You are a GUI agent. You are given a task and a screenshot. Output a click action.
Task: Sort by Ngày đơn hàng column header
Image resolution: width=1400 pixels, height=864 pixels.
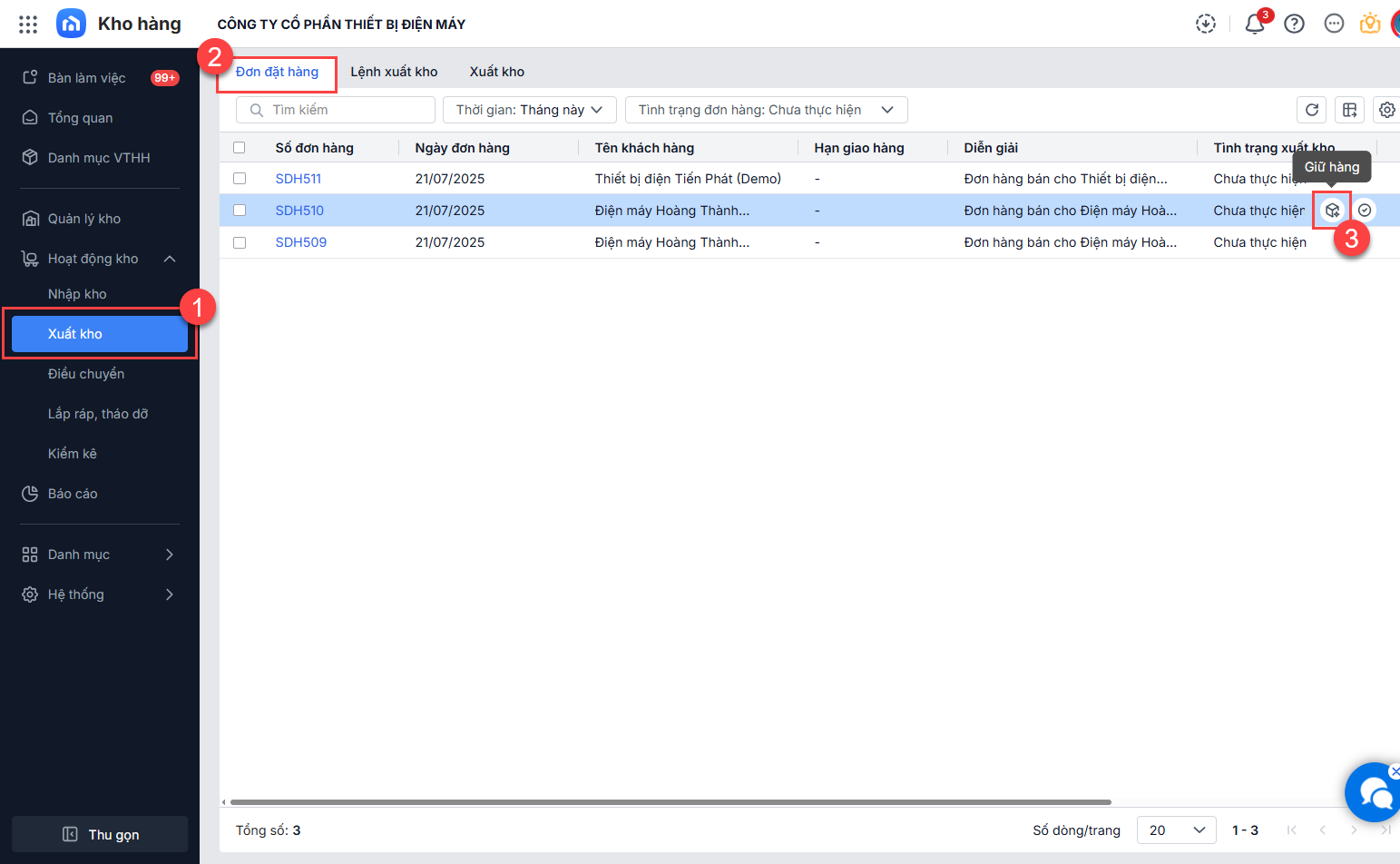(463, 148)
